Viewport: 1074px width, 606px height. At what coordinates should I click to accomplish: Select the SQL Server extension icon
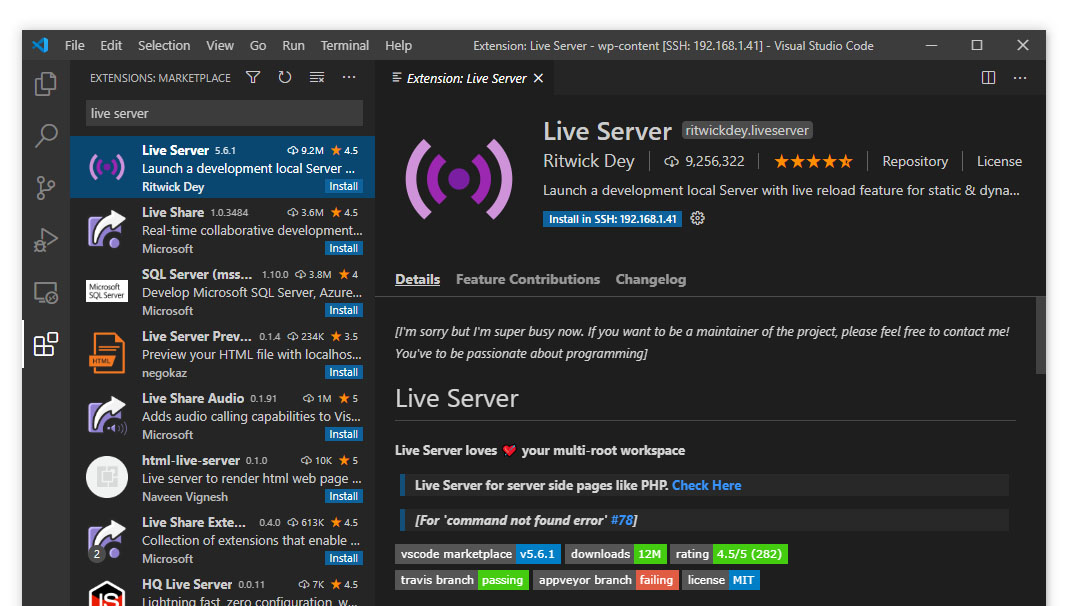pyautogui.click(x=107, y=291)
